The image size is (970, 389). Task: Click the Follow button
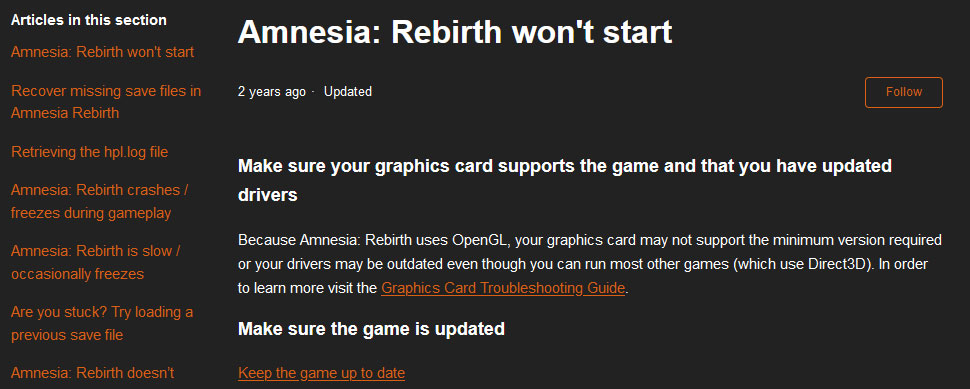(x=903, y=92)
